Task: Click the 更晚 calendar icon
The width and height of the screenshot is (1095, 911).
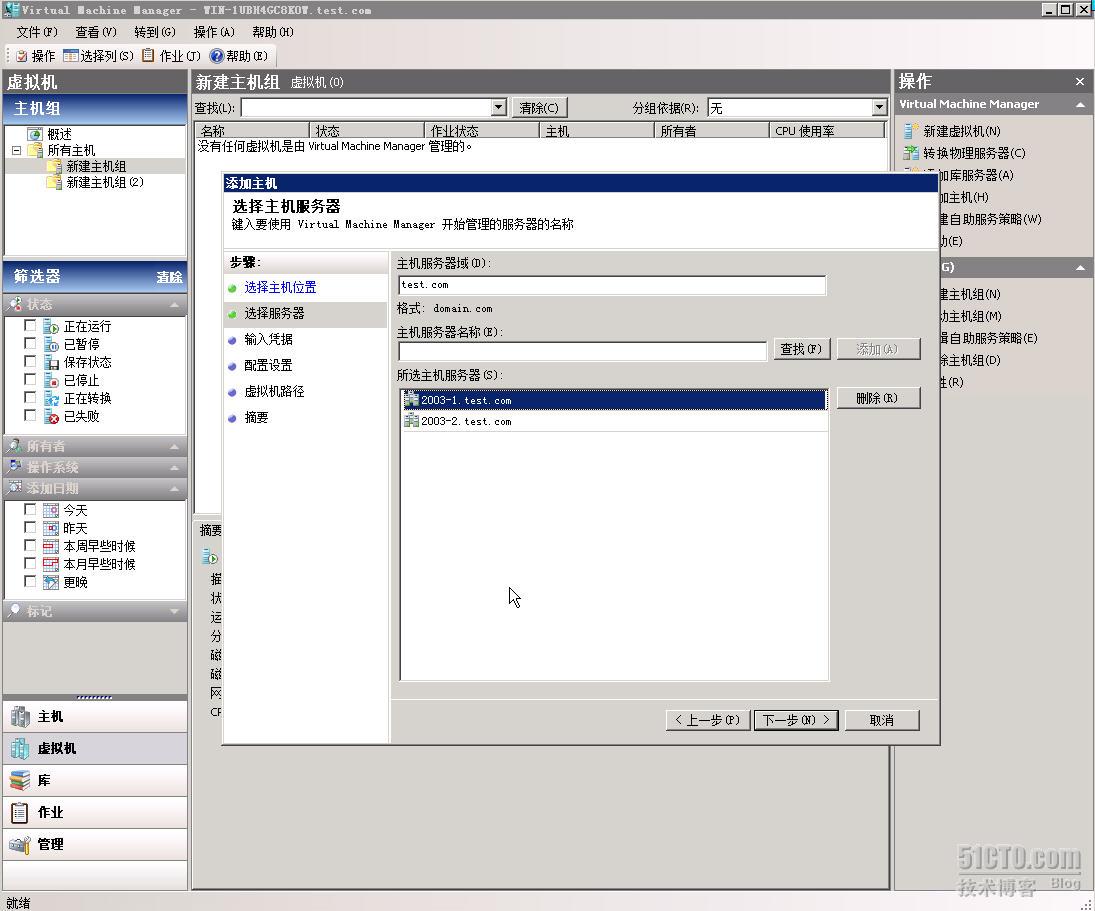Action: (x=51, y=582)
